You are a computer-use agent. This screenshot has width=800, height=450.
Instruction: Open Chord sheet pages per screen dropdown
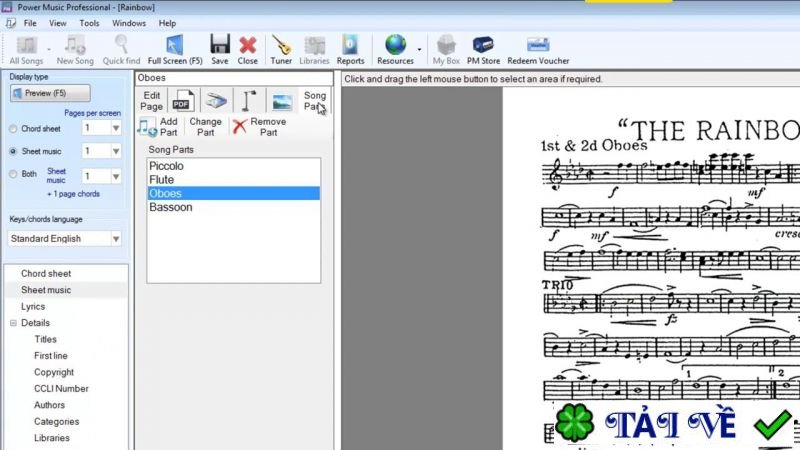[x=116, y=128]
